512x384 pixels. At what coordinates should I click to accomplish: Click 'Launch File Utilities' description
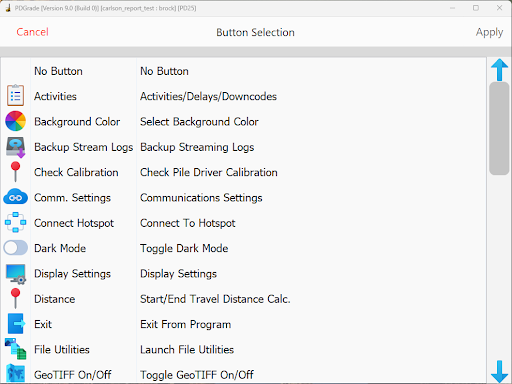click(187, 350)
